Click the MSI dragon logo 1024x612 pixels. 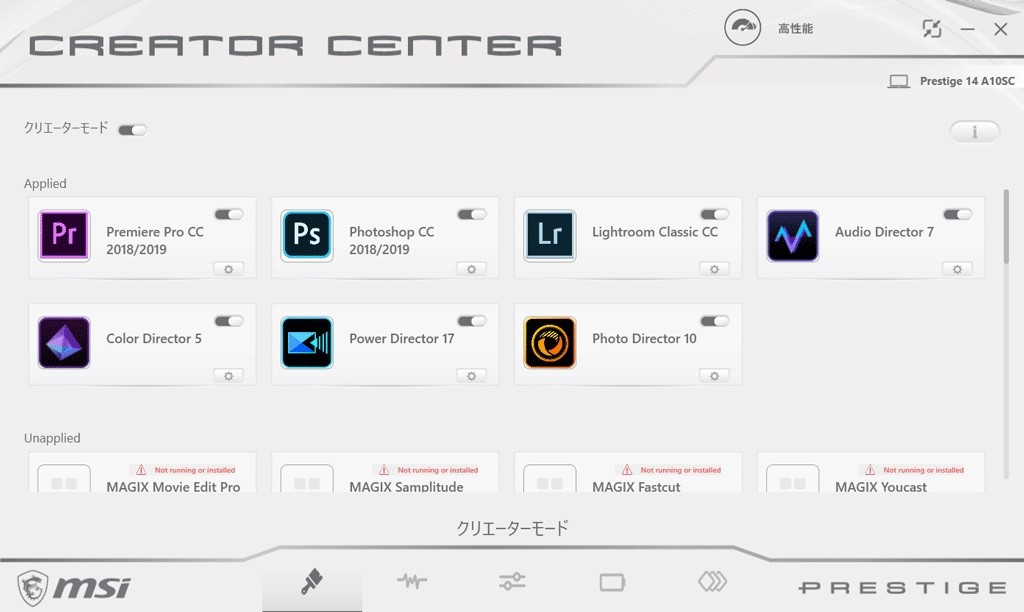32,587
